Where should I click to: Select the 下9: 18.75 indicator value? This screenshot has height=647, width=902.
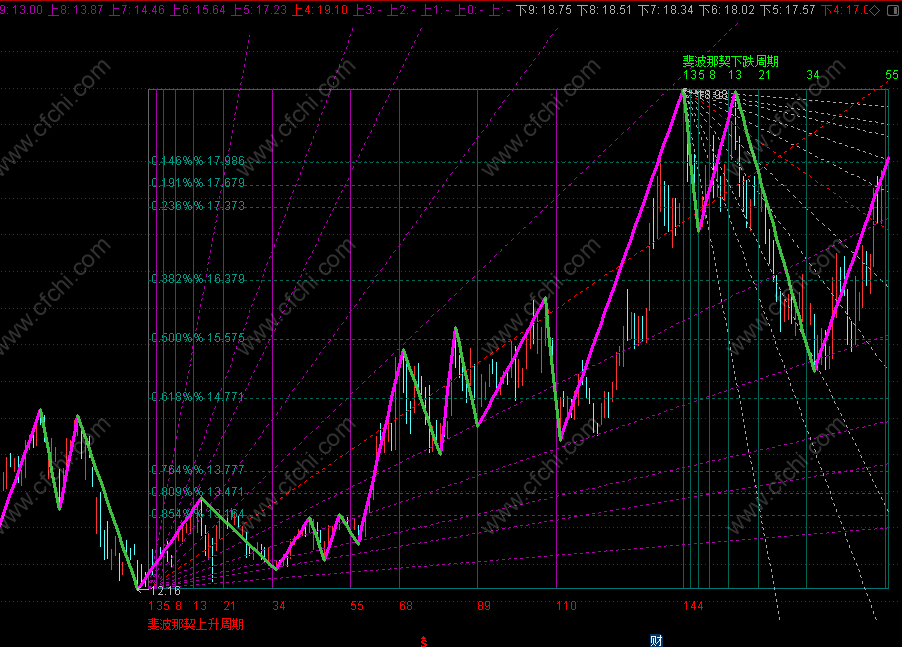(x=544, y=10)
